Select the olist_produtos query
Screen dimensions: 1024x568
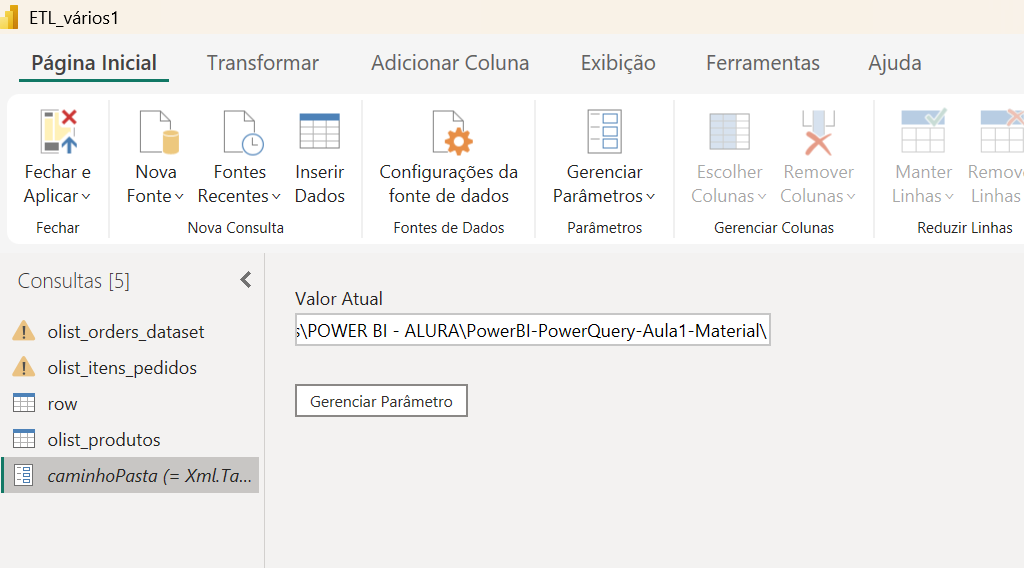(131, 439)
